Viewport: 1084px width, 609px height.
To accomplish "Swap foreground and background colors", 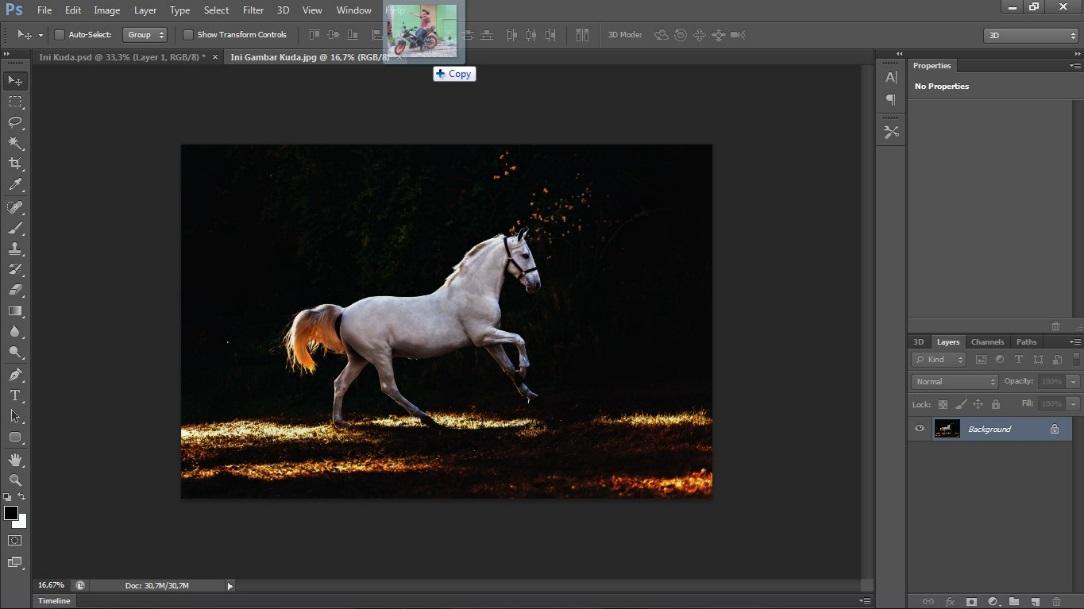I will 21,496.
